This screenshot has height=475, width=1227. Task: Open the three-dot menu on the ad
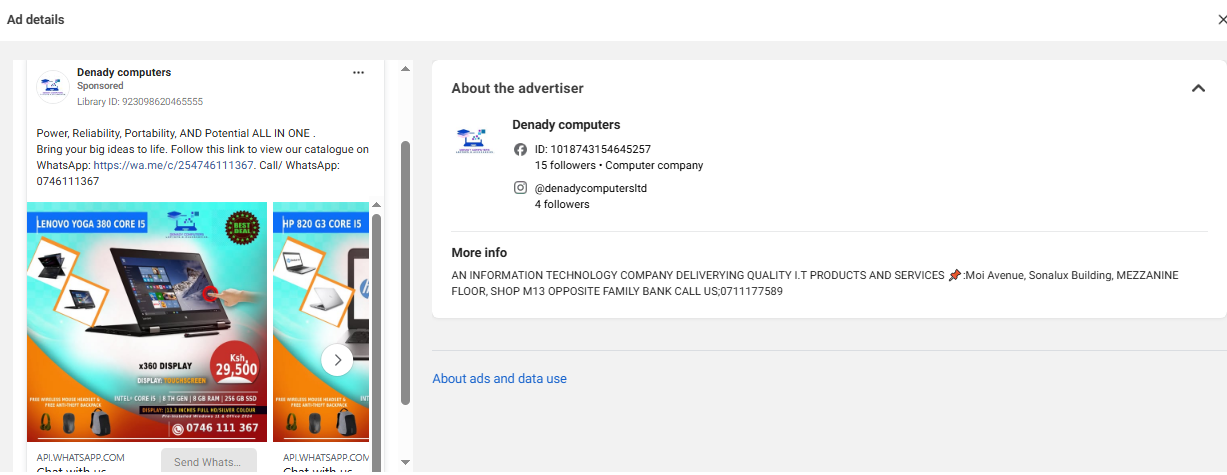click(x=359, y=72)
